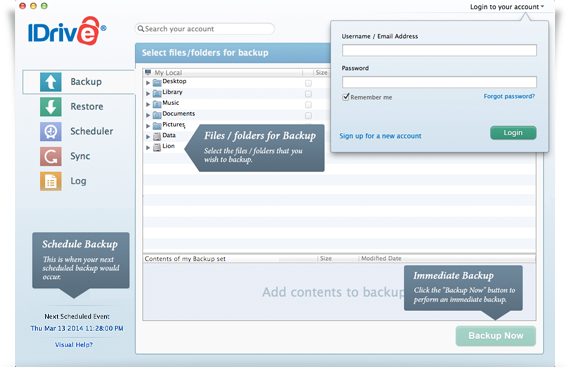This screenshot has height=367, width=570.
Task: Expand the Desktop folder tree
Action: 148,83
